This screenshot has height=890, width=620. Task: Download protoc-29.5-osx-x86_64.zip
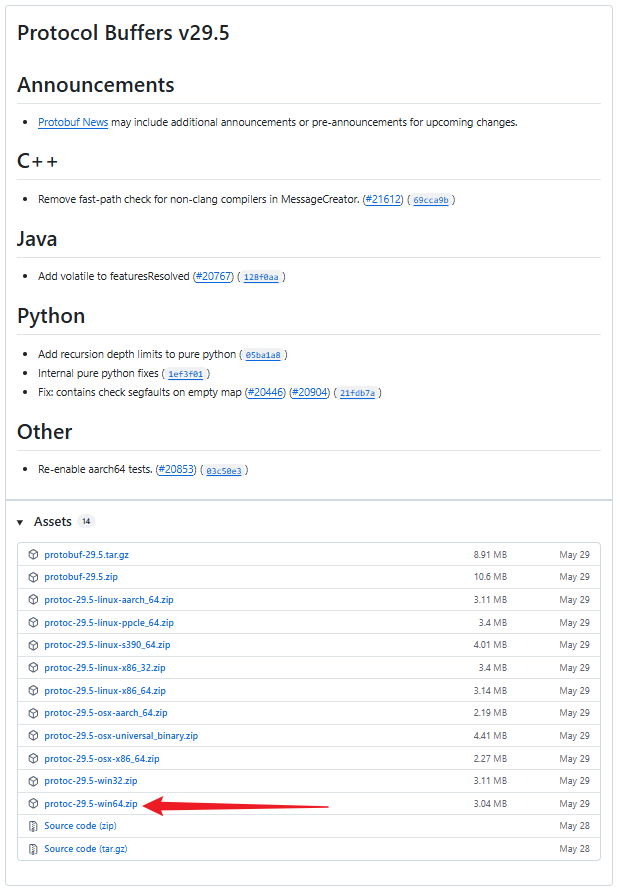click(x=102, y=759)
